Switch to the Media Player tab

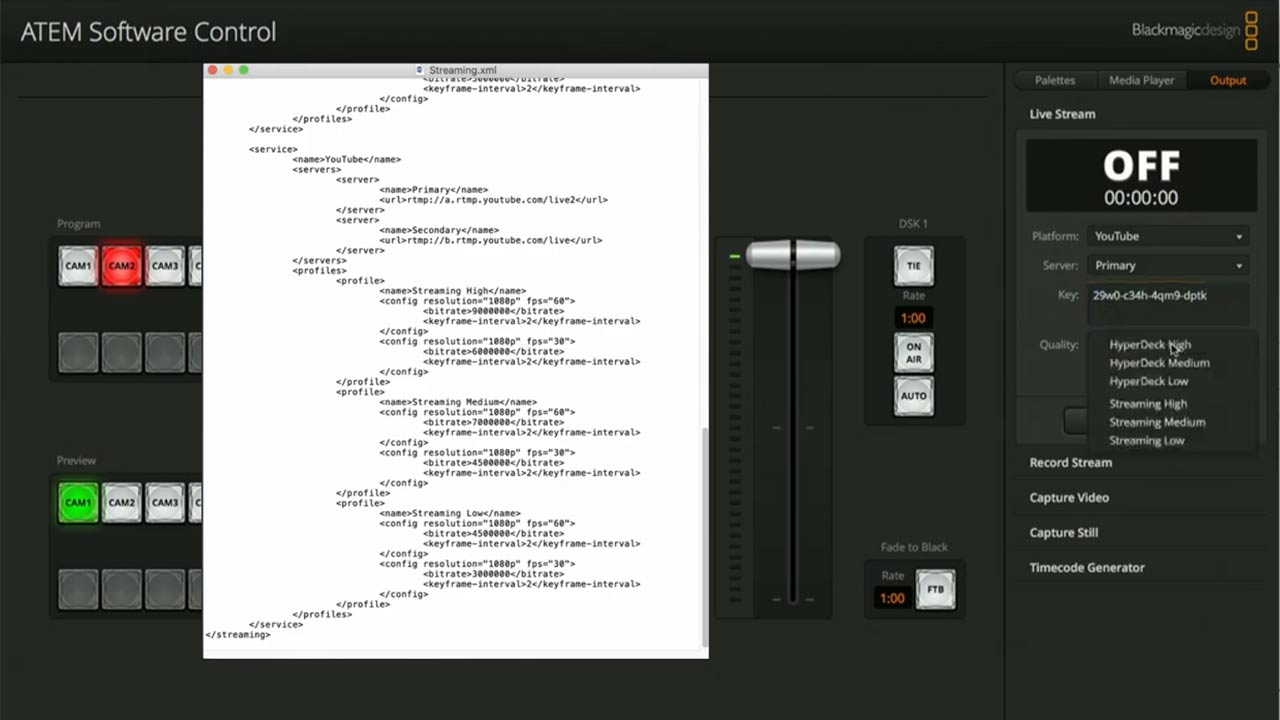[x=1141, y=80]
